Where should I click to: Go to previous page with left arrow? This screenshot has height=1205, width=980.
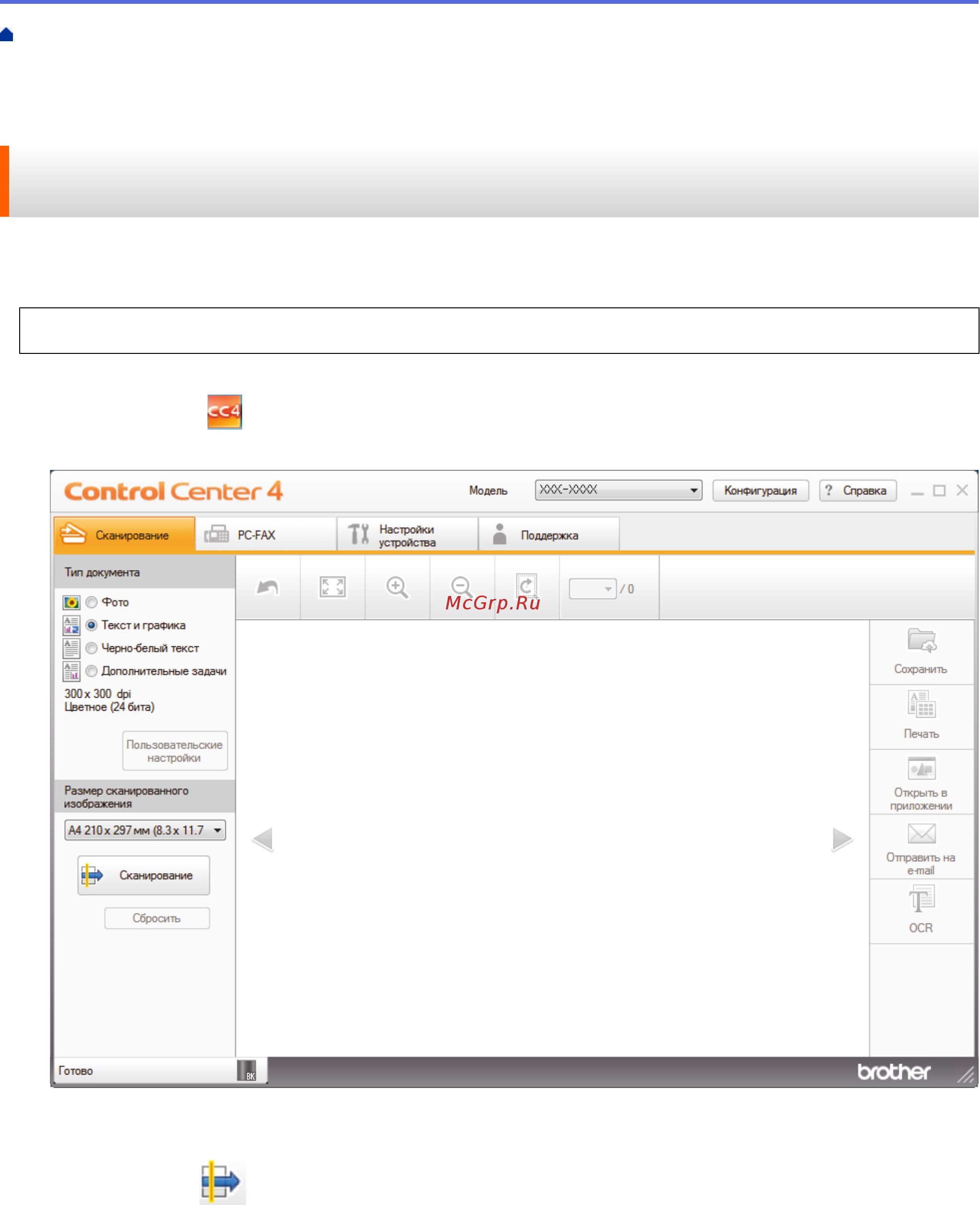tap(263, 840)
